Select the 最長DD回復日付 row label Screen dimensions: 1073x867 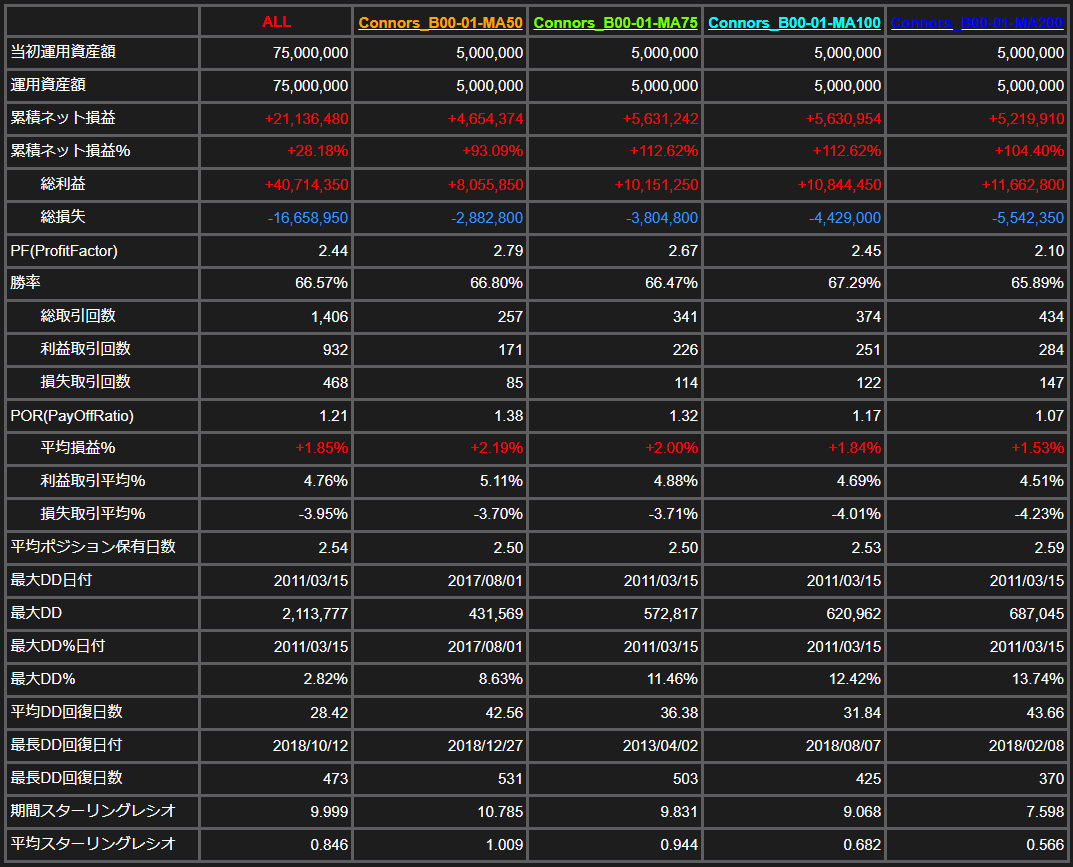pyautogui.click(x=66, y=745)
